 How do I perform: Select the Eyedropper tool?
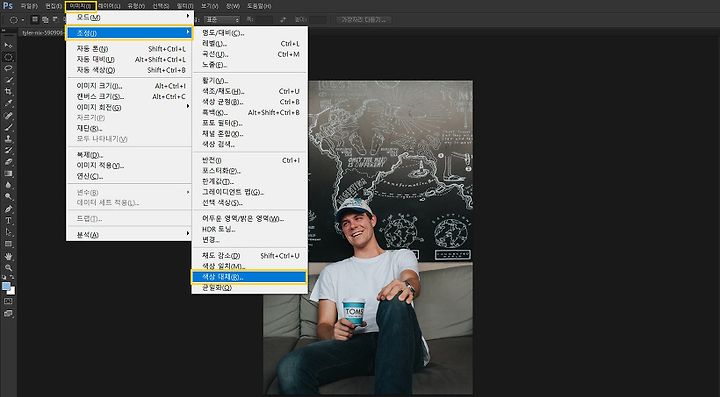(8, 104)
